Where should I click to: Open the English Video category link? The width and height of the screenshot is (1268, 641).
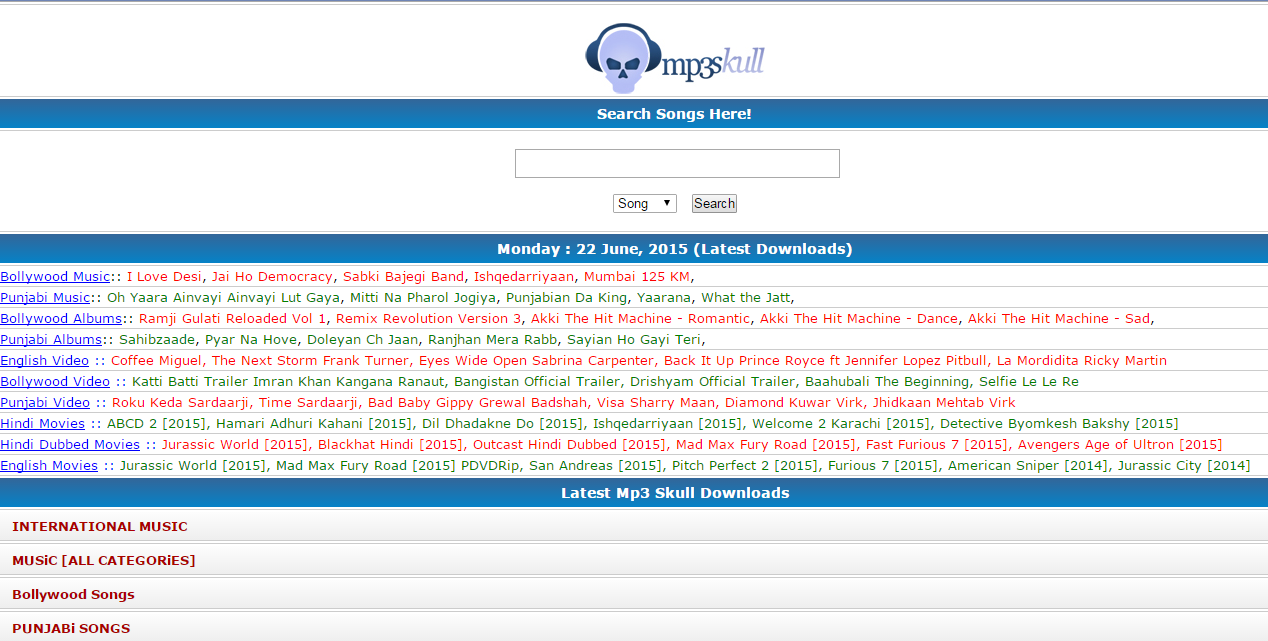44,360
